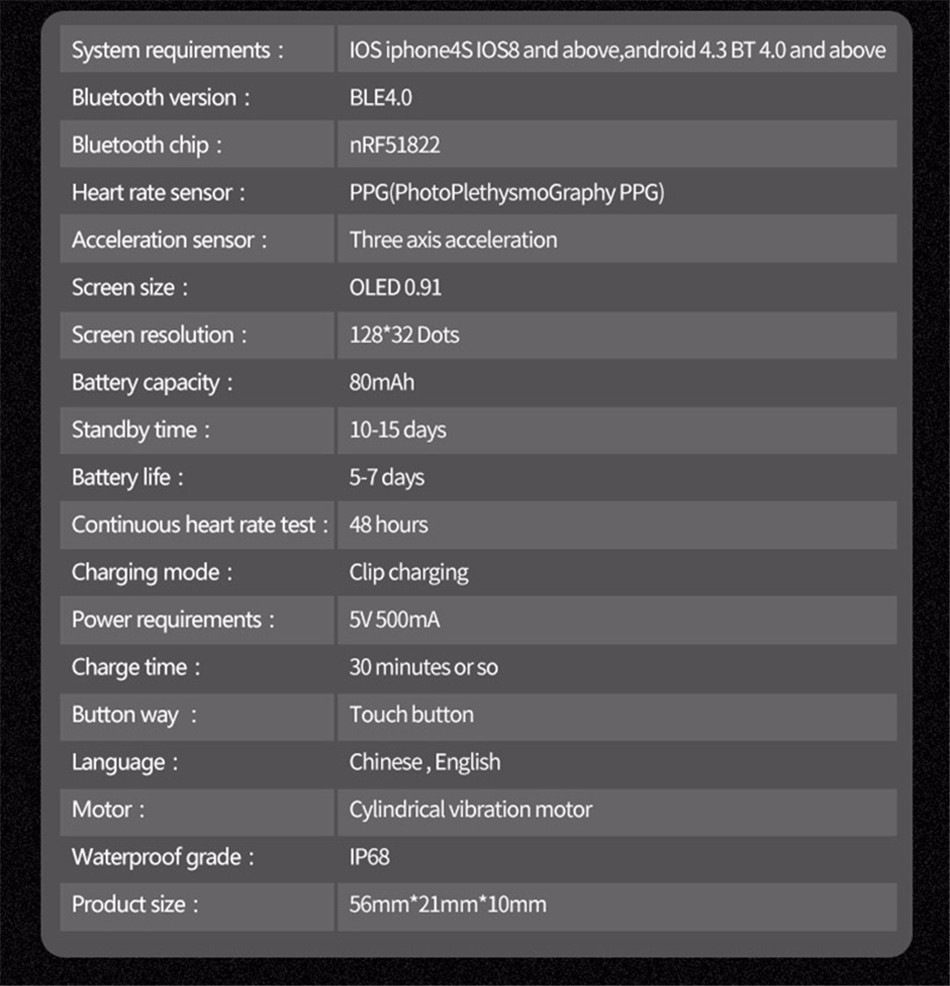Click the Three axis acceleration cell
Viewport: 950px width, 986px height.
[x=617, y=239]
